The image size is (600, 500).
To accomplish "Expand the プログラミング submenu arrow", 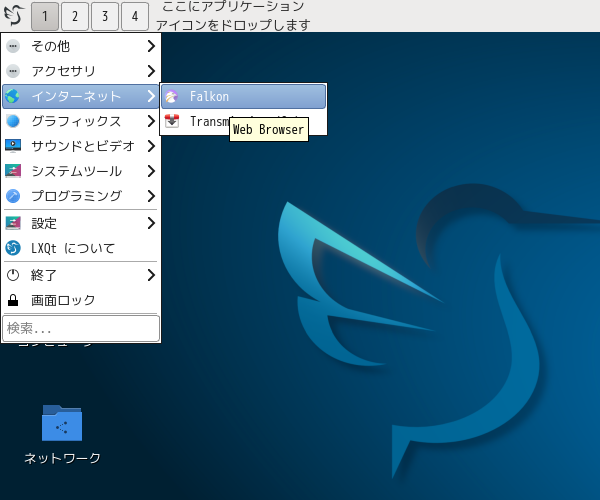I will pyautogui.click(x=151, y=196).
